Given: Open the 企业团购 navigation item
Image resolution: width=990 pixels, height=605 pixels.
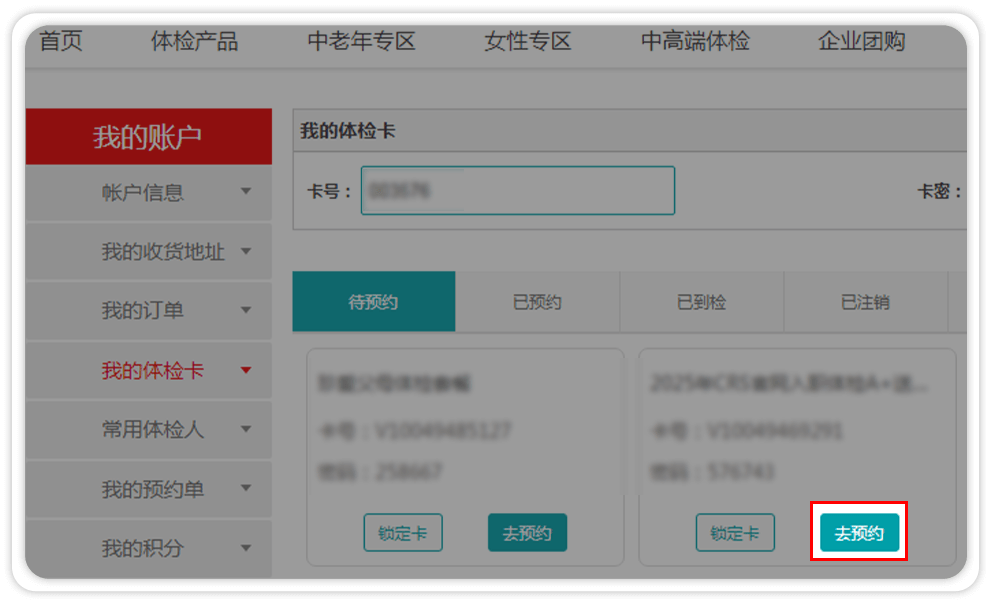Looking at the screenshot, I should (x=861, y=41).
